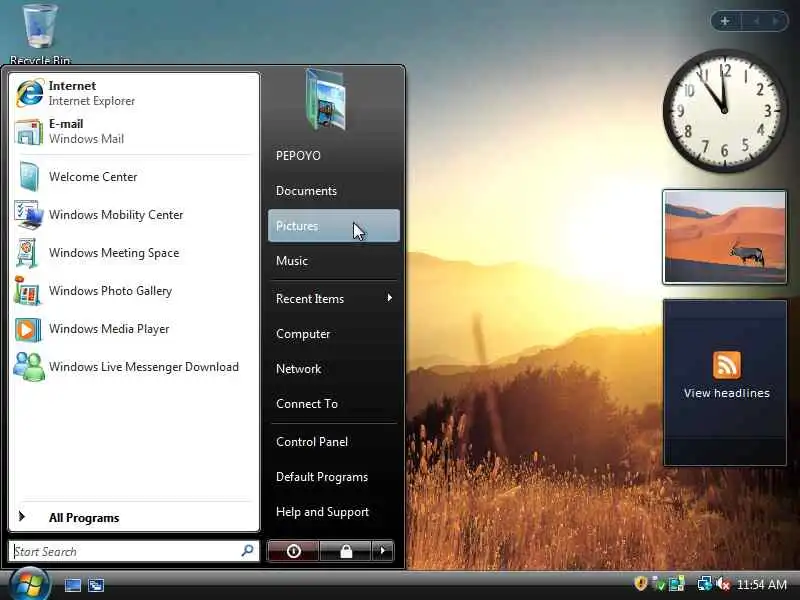Add a gadget with sidebar plus
The height and width of the screenshot is (600, 800).
725,21
